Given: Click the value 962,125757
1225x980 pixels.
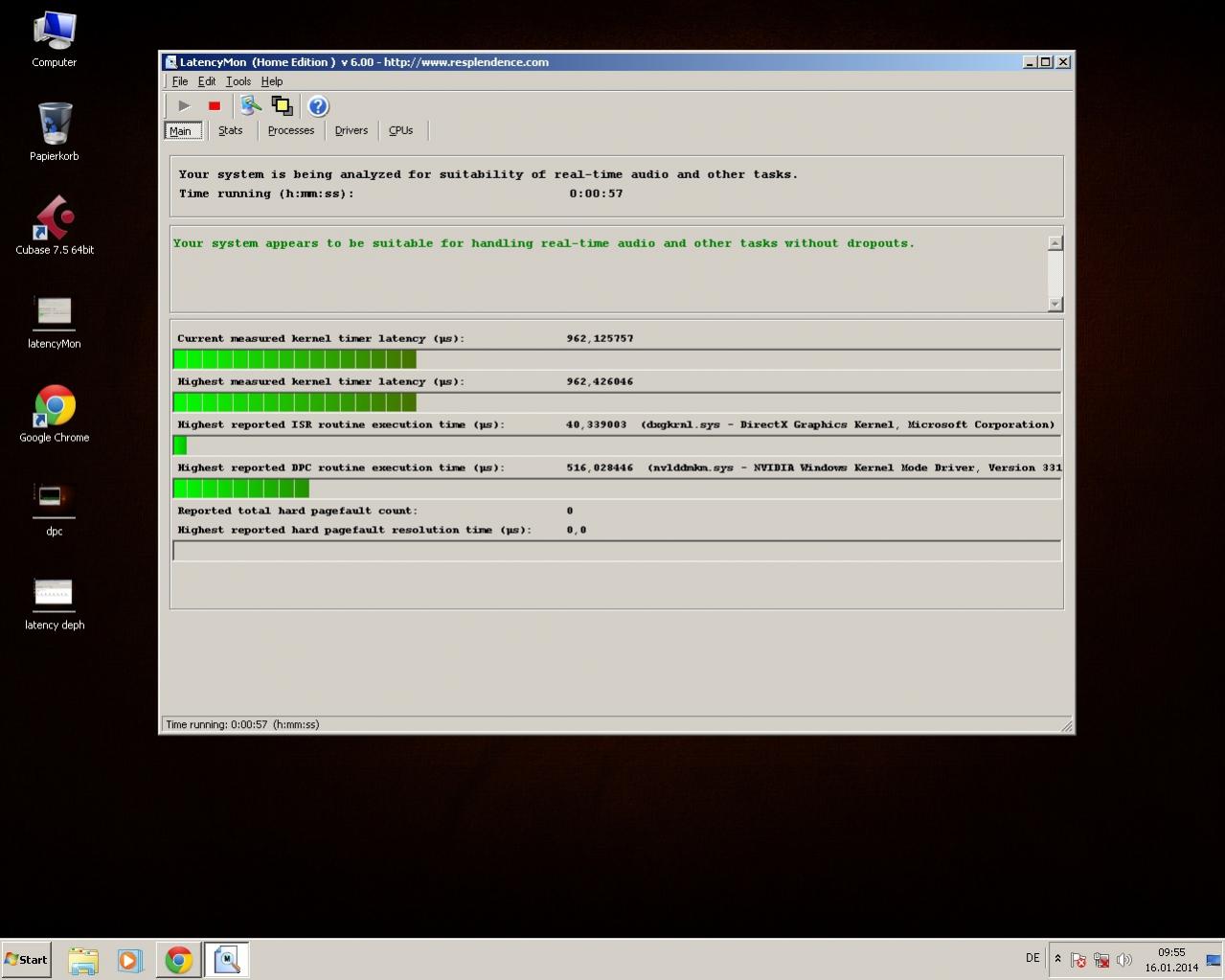Looking at the screenshot, I should tap(600, 338).
